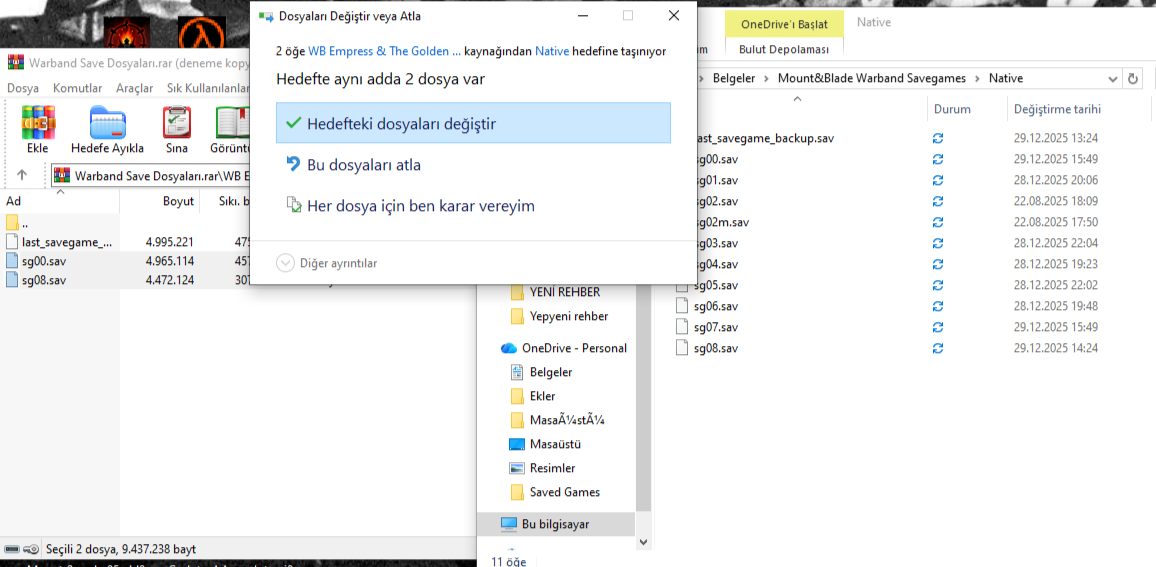
Task: Open the address bar history dropdown
Action: pos(1113,78)
